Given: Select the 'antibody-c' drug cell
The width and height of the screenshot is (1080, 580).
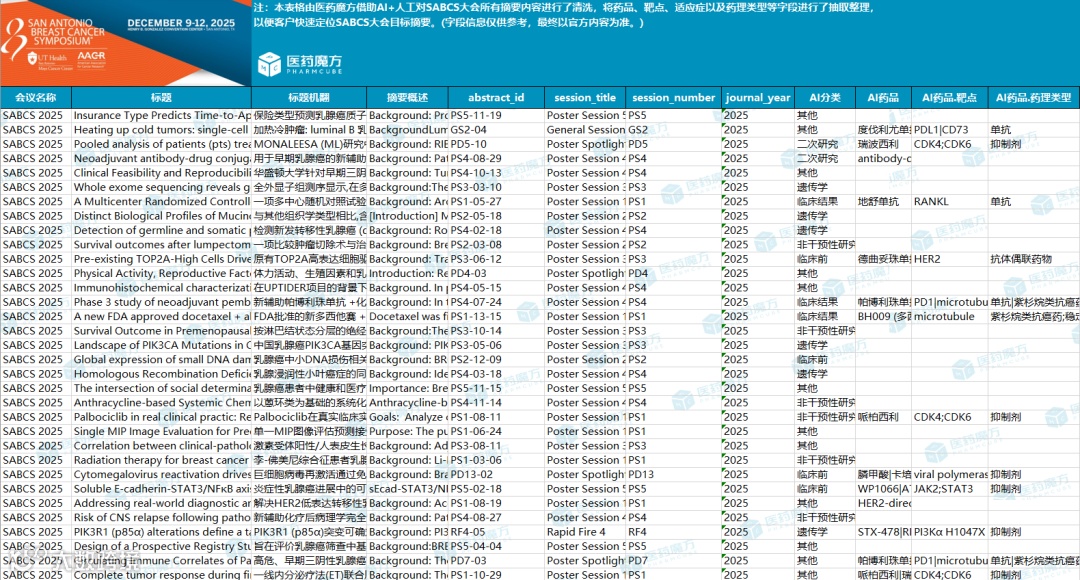Looking at the screenshot, I should [884, 158].
